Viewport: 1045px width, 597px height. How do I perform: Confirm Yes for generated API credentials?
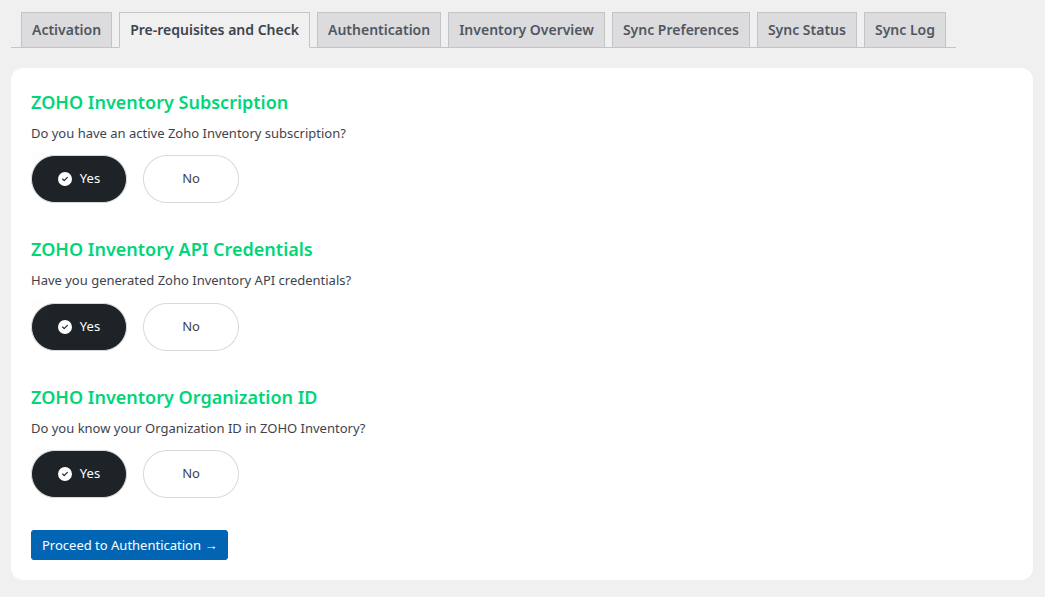(x=79, y=326)
